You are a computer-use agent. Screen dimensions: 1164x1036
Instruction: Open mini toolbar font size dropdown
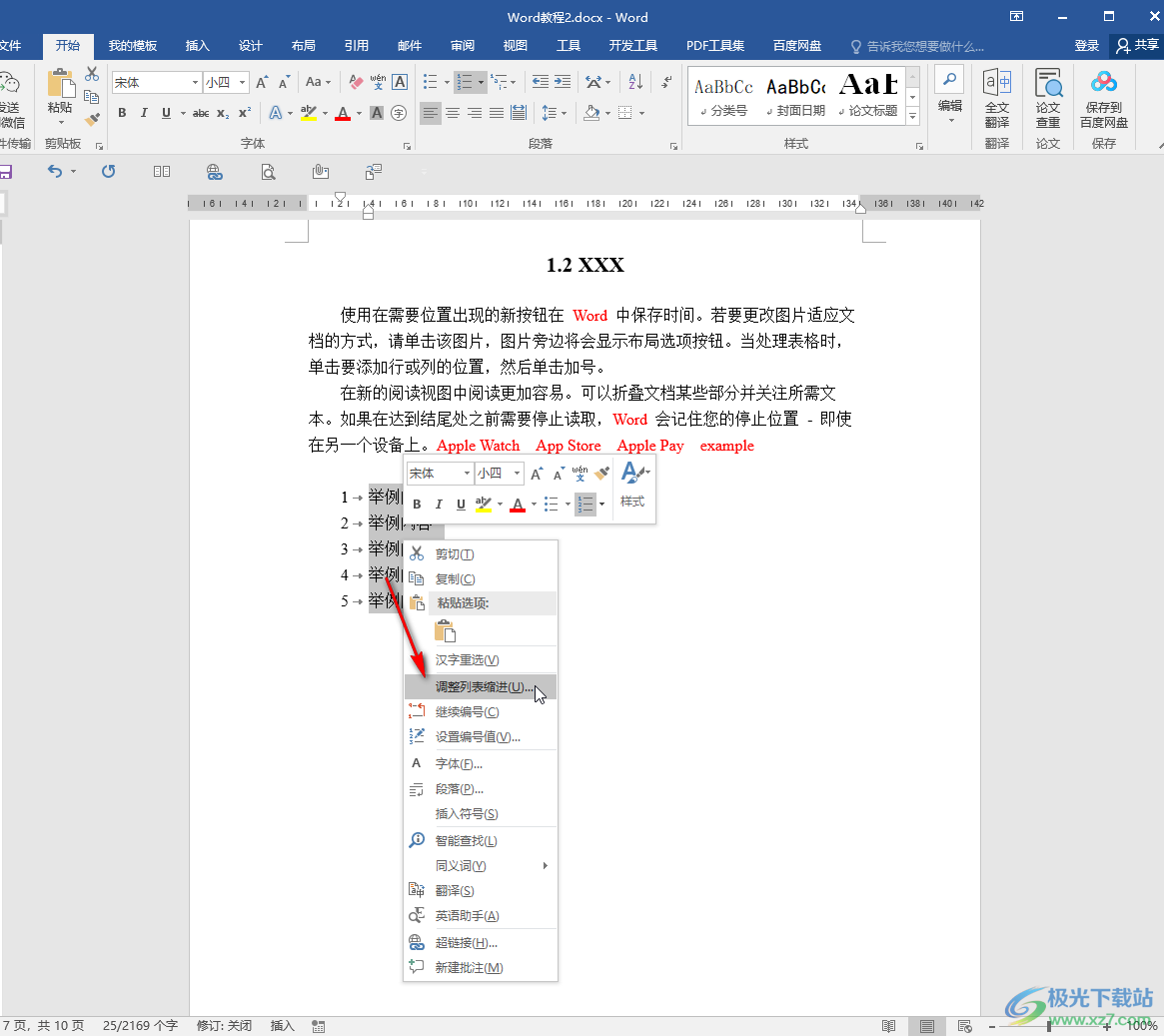coord(517,473)
